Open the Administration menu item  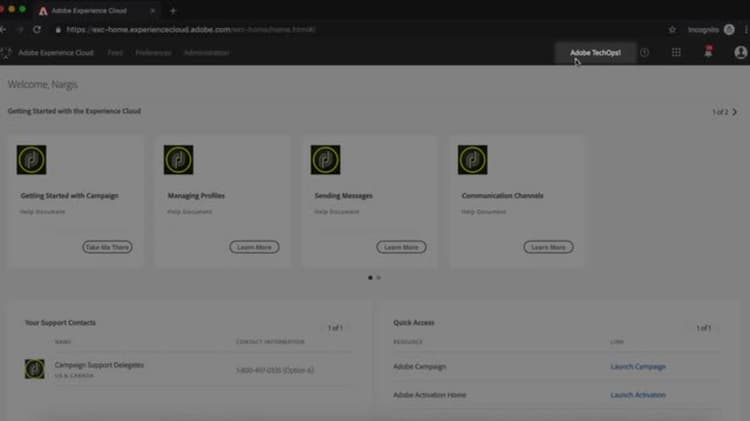pos(207,53)
